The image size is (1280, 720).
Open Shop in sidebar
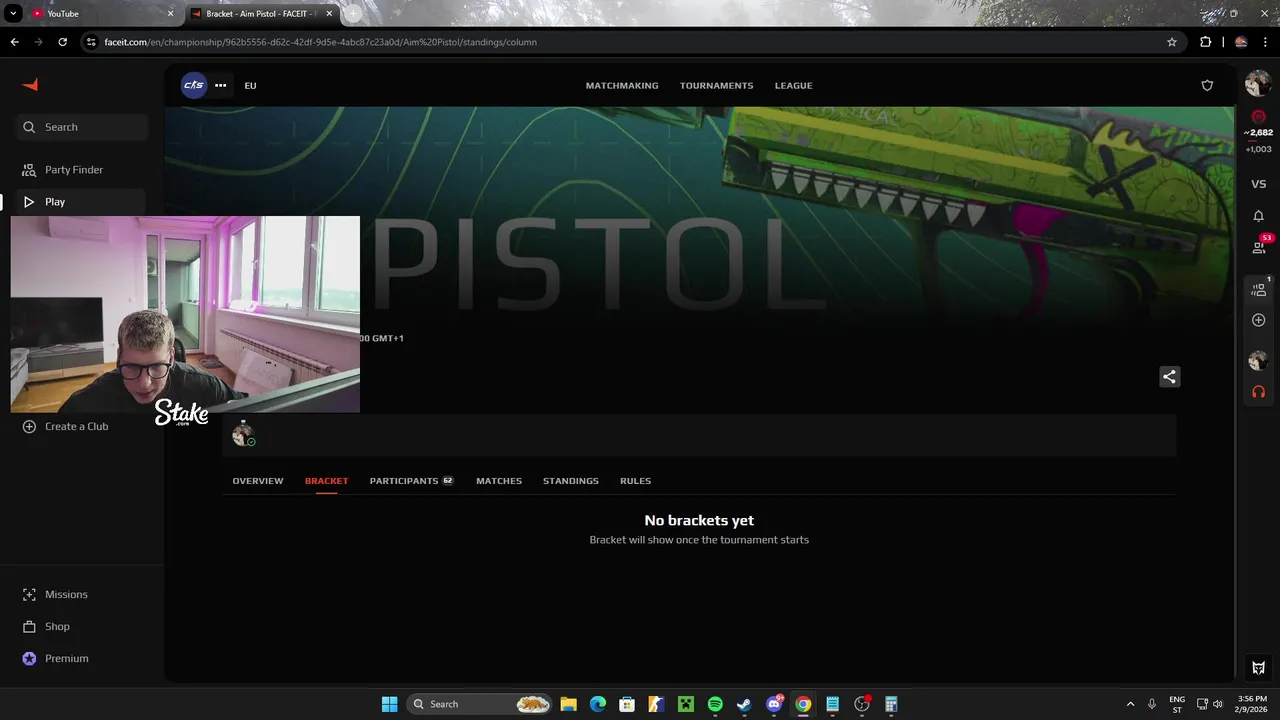coord(57,626)
